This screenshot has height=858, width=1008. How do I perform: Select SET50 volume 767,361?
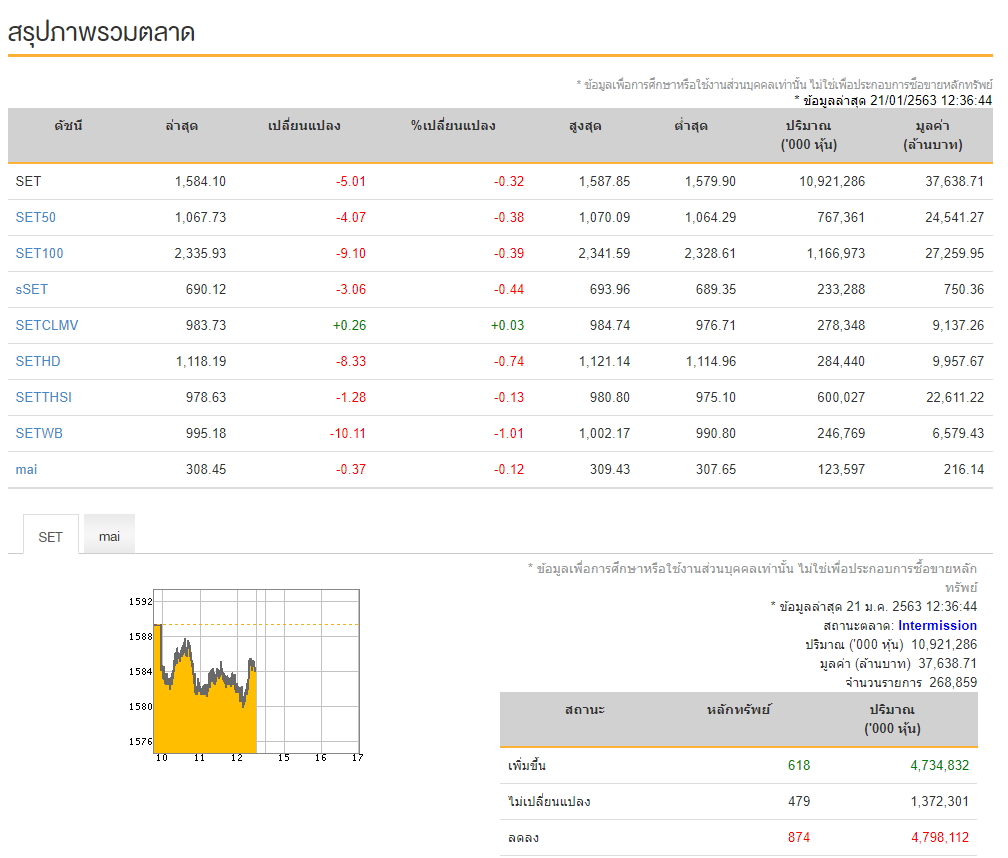pyautogui.click(x=841, y=217)
